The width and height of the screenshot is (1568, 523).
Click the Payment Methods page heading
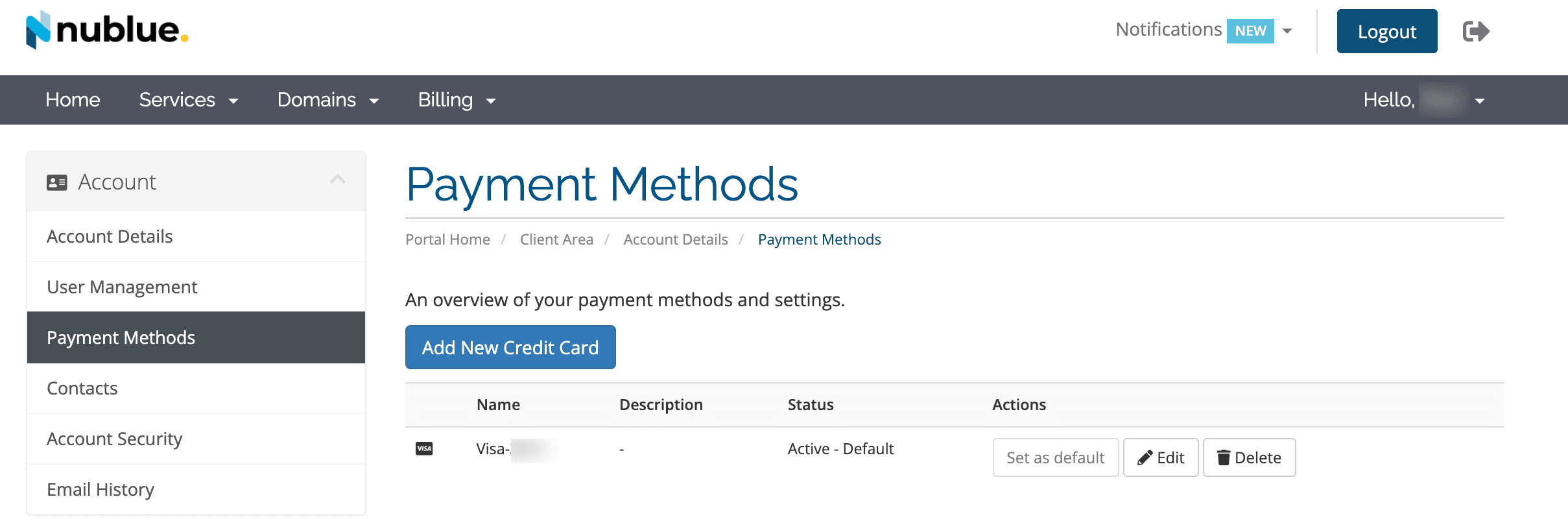point(602,184)
